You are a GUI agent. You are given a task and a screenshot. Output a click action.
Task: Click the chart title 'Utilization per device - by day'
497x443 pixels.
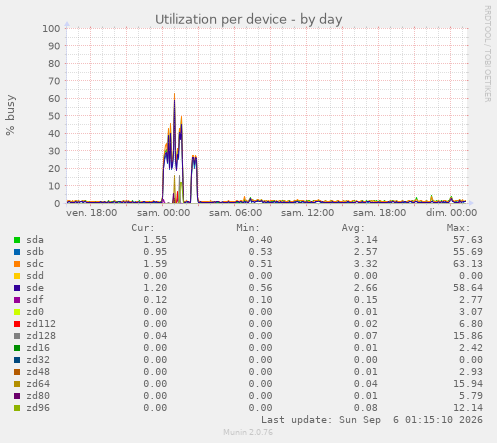pos(249,20)
